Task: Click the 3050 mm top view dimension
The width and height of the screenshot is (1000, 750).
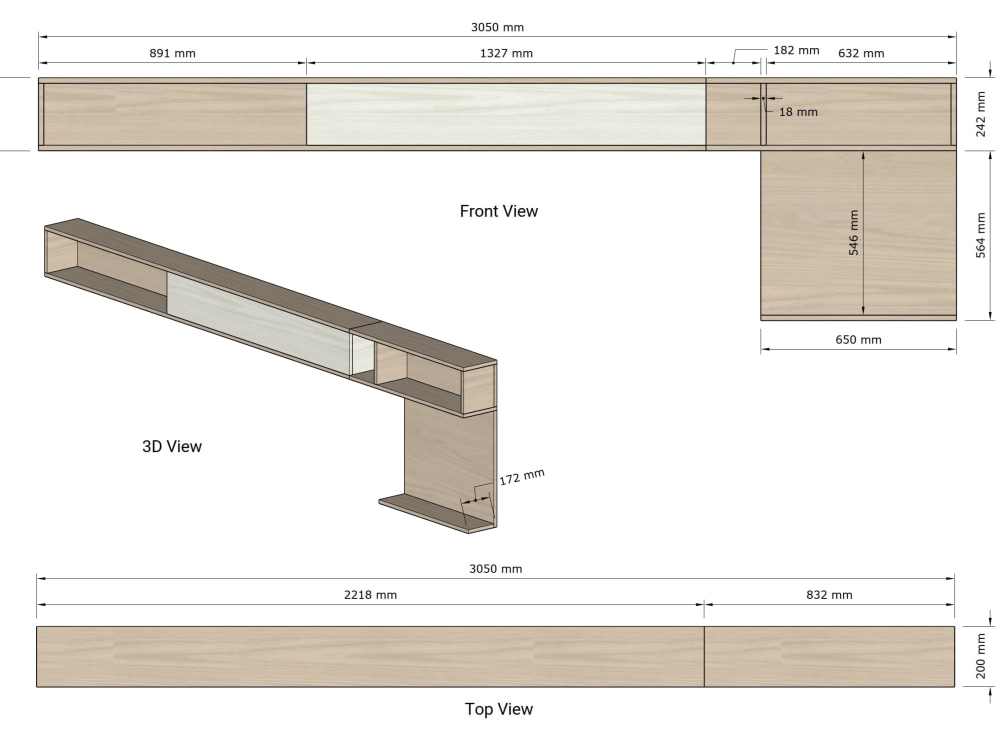Action: coord(496,569)
